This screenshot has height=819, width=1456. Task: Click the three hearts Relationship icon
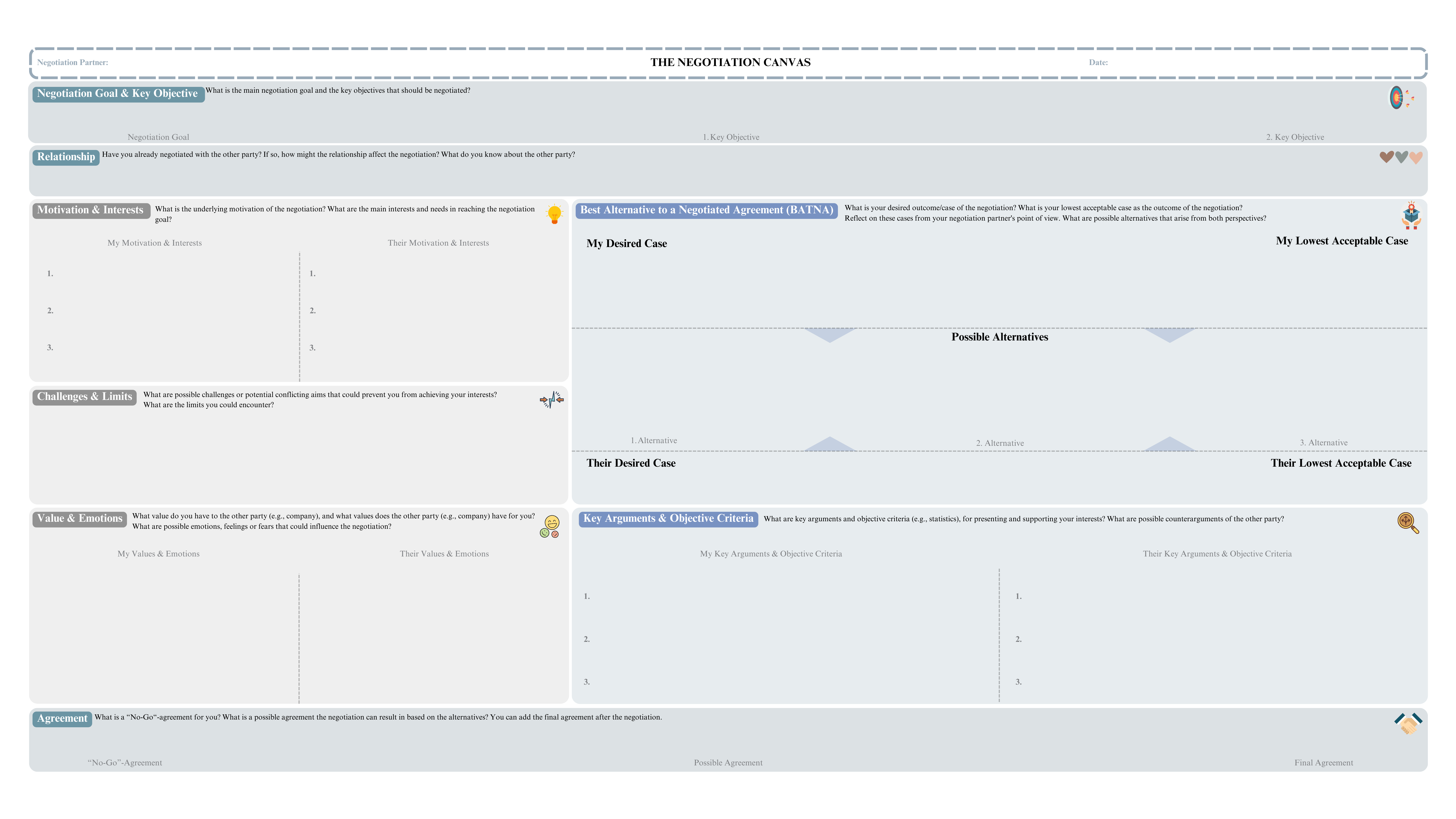(1401, 157)
